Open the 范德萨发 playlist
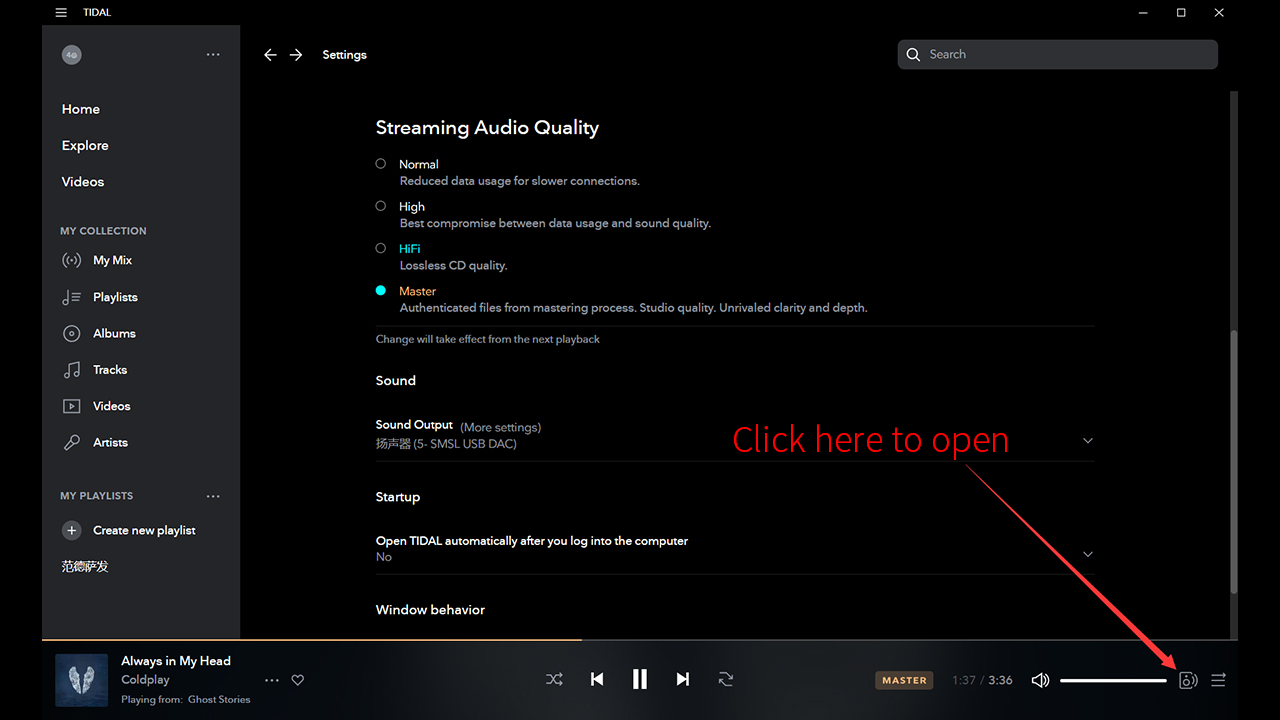 [x=85, y=566]
